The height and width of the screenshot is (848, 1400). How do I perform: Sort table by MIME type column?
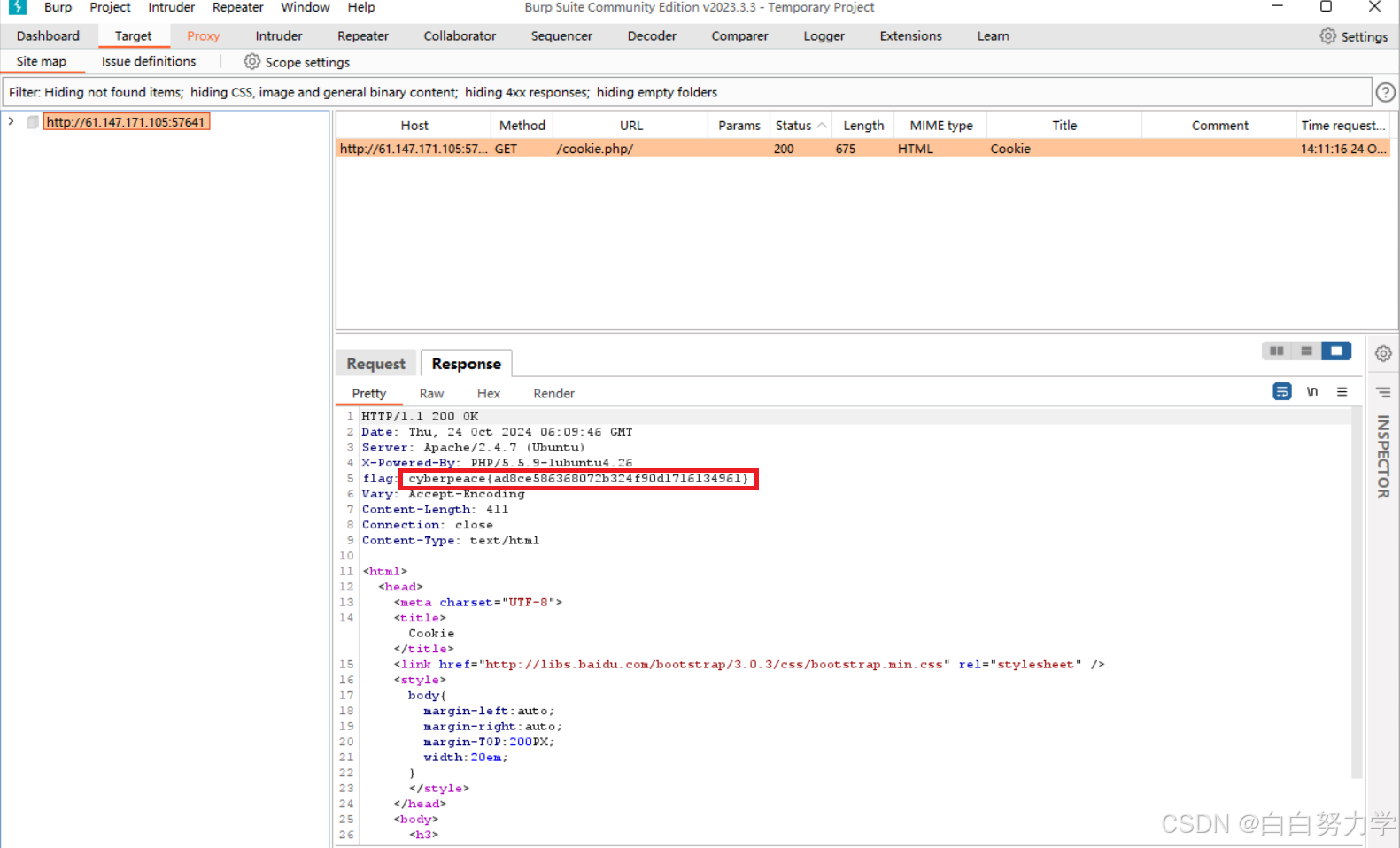coord(940,126)
